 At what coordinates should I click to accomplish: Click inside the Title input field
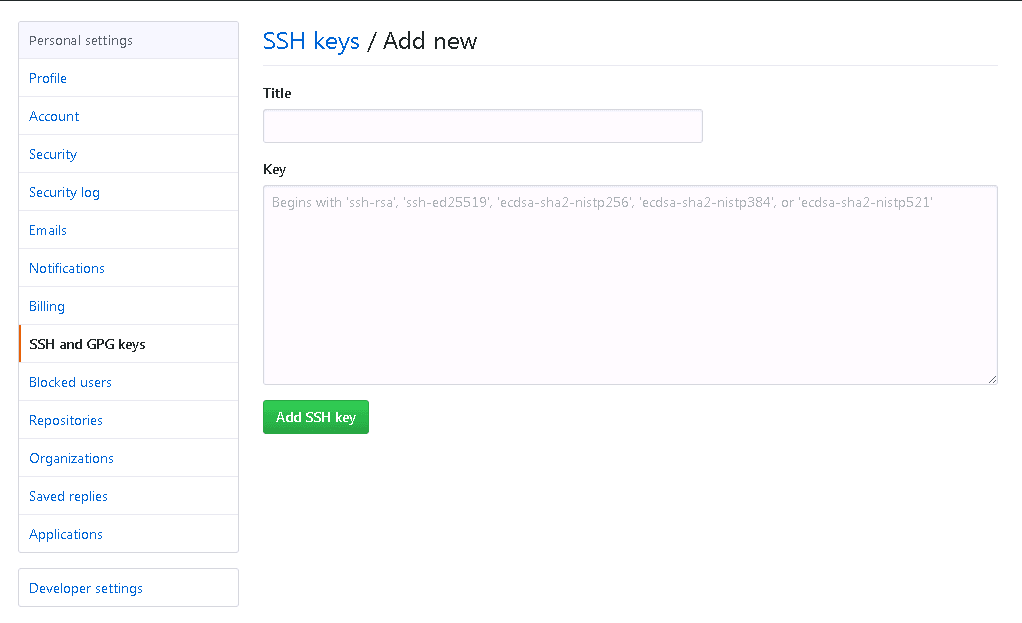(x=483, y=125)
